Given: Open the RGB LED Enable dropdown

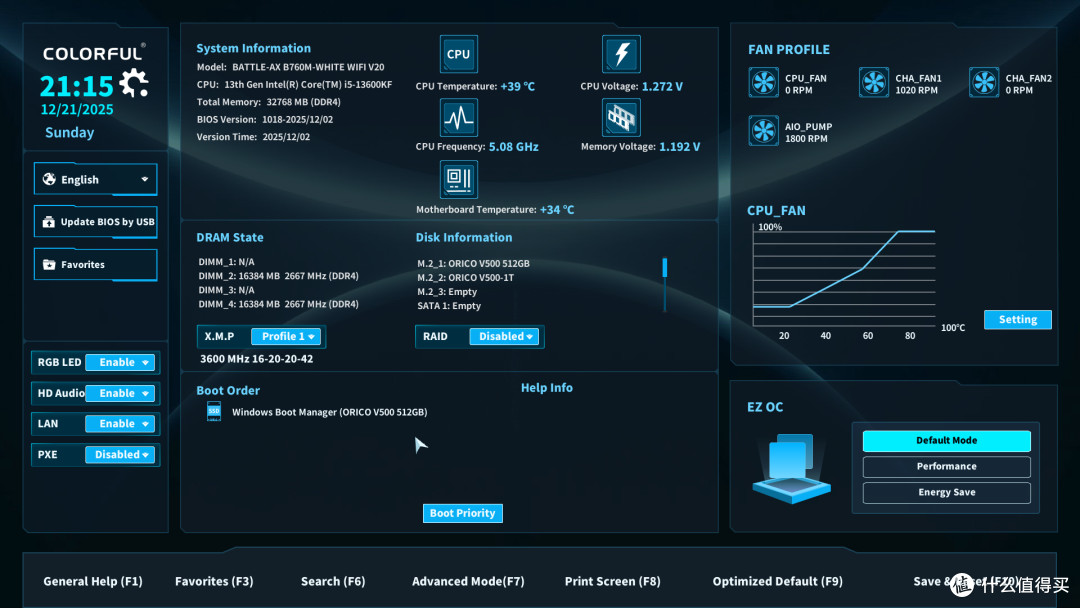Looking at the screenshot, I should pos(120,362).
